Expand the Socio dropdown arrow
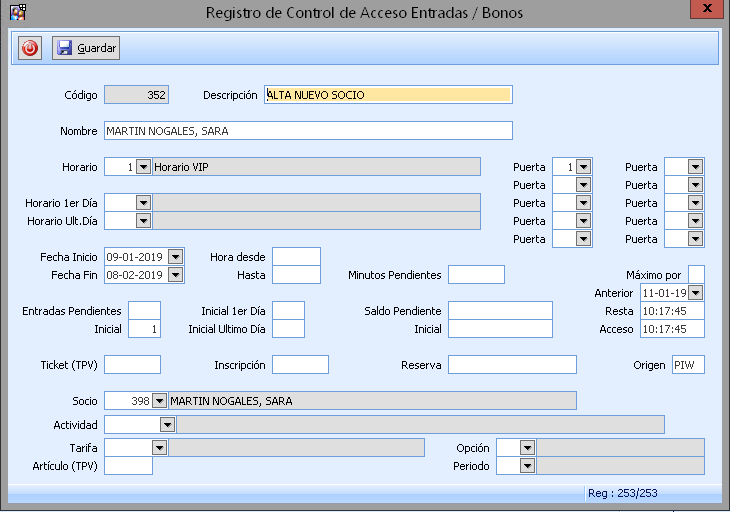Viewport: 730px width, 512px height. [x=159, y=401]
